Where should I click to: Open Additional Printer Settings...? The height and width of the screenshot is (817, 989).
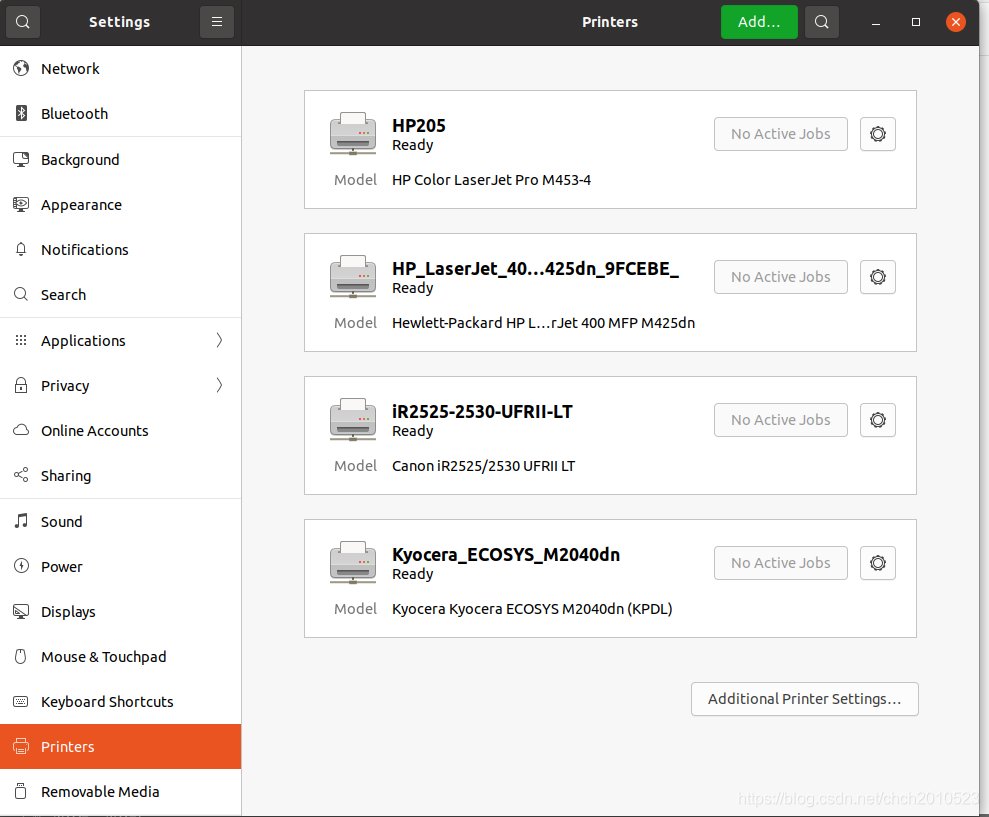click(x=804, y=699)
